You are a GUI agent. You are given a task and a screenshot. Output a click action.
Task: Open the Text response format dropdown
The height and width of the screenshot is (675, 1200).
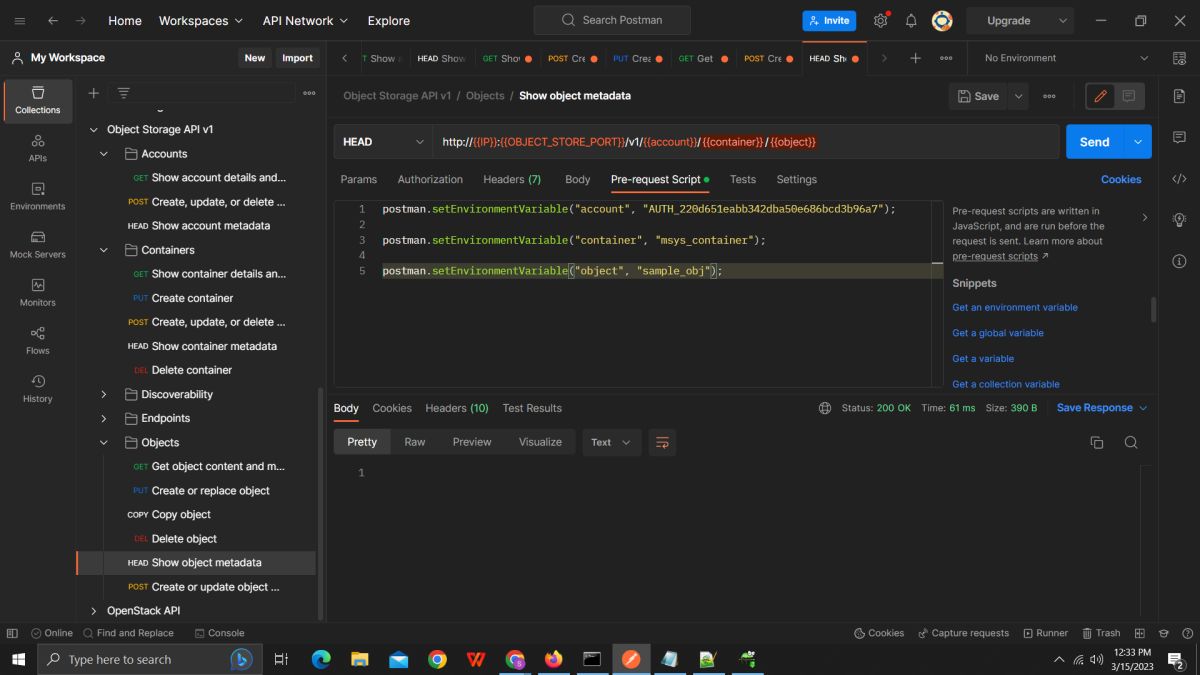(x=611, y=442)
